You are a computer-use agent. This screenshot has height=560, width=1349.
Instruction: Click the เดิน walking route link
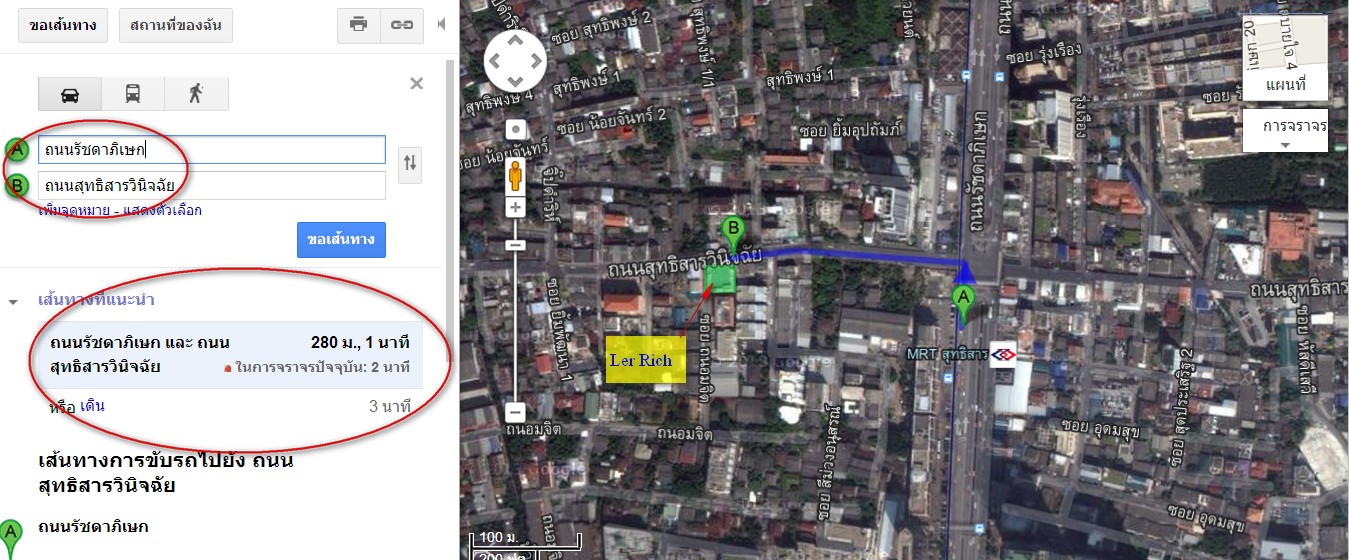(92, 406)
